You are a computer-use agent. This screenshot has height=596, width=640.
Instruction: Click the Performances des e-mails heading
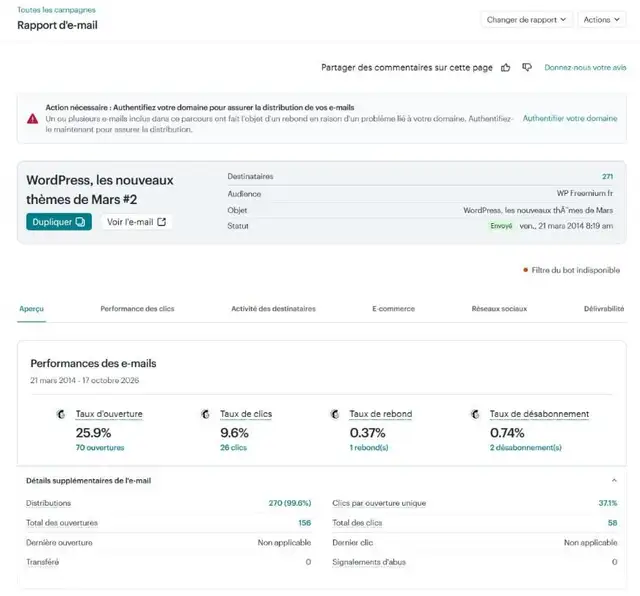pyautogui.click(x=93, y=363)
